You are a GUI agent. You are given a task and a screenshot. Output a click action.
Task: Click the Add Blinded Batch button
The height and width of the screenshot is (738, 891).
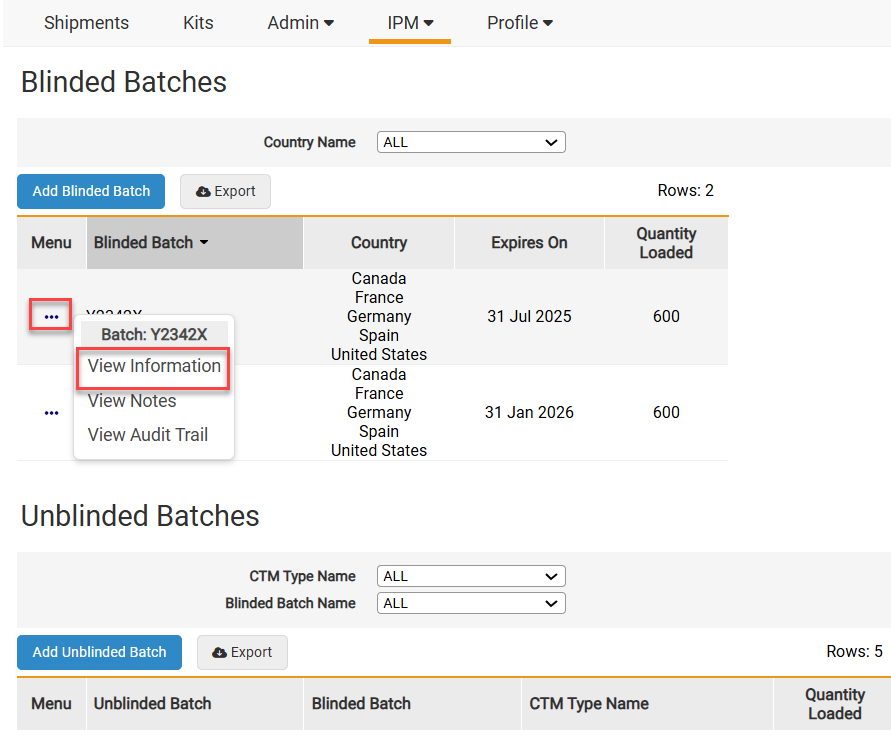(91, 191)
